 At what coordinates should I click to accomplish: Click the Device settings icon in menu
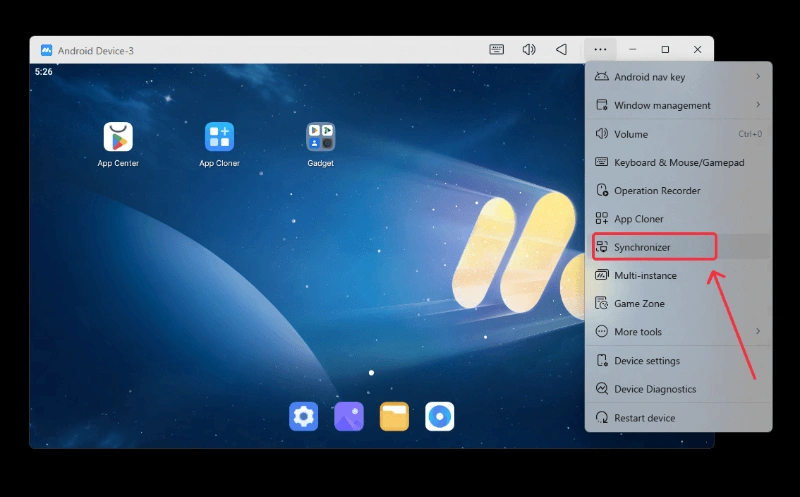pyautogui.click(x=602, y=360)
